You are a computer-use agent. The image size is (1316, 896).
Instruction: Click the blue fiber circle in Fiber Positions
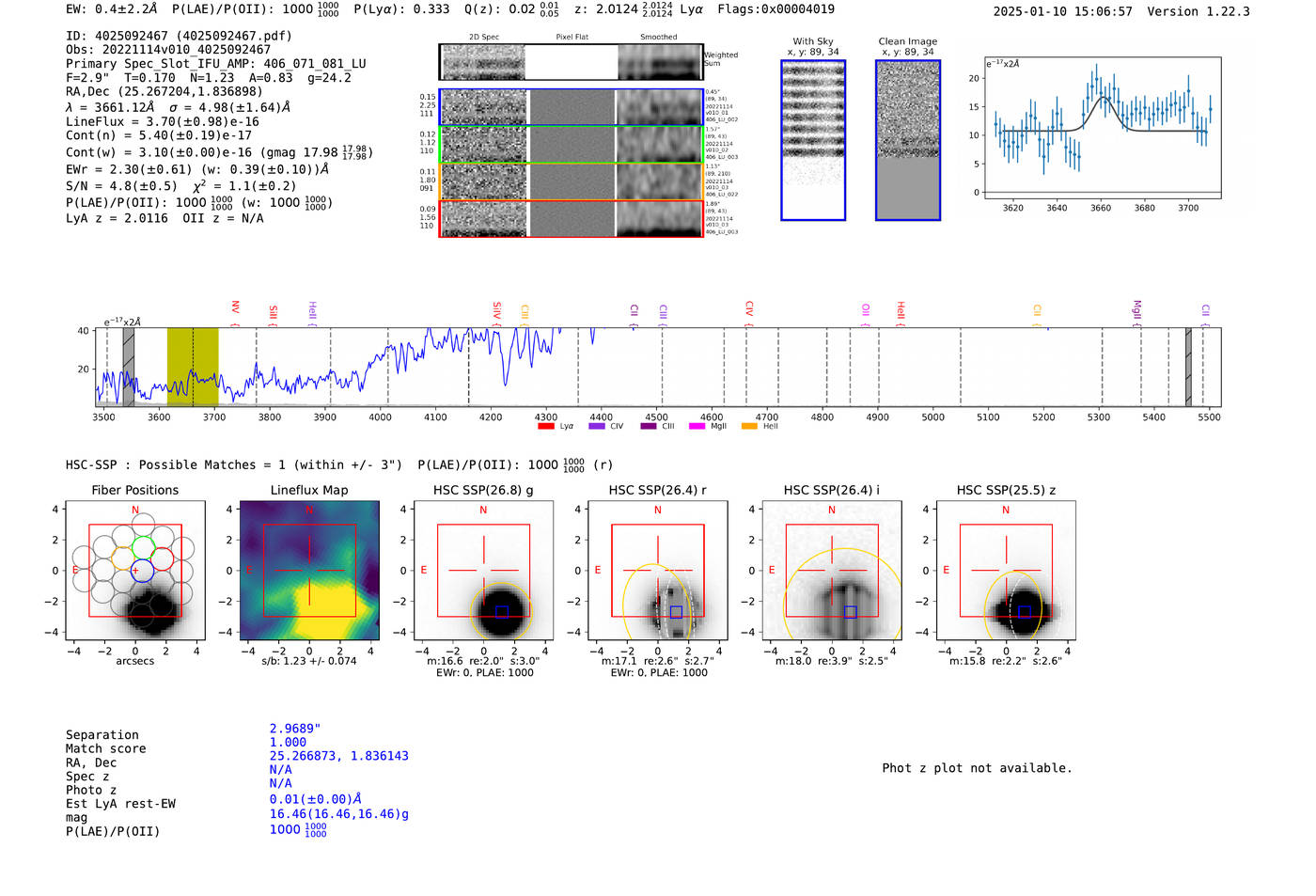click(143, 570)
